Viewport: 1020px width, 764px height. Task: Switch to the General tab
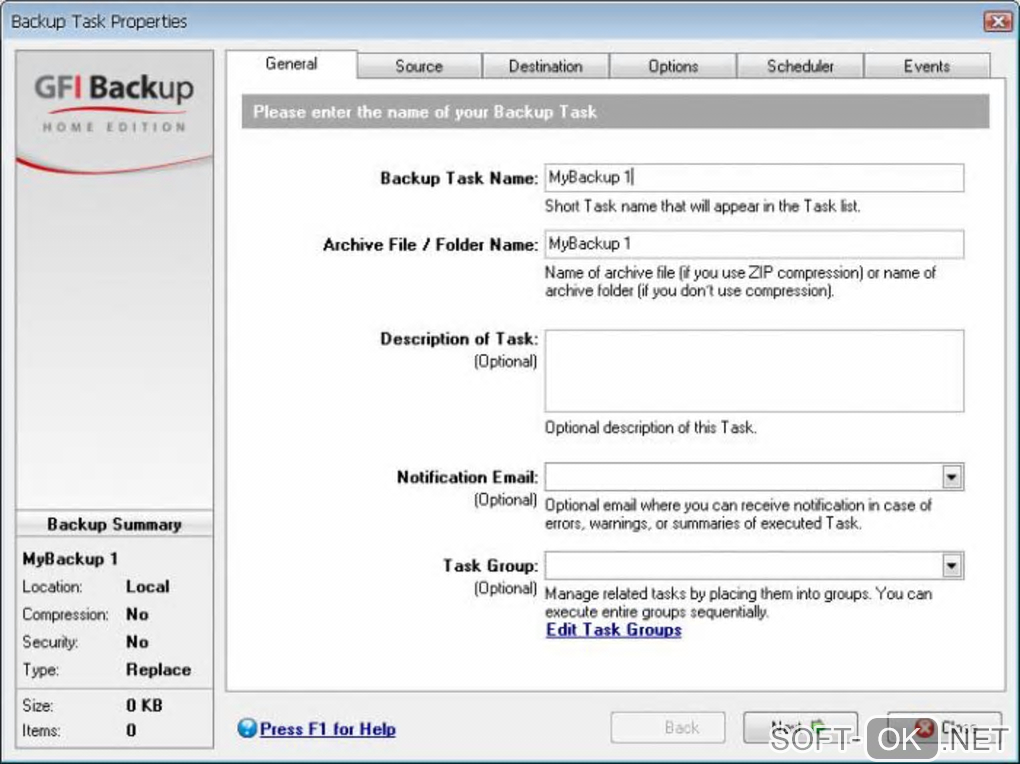(x=291, y=64)
